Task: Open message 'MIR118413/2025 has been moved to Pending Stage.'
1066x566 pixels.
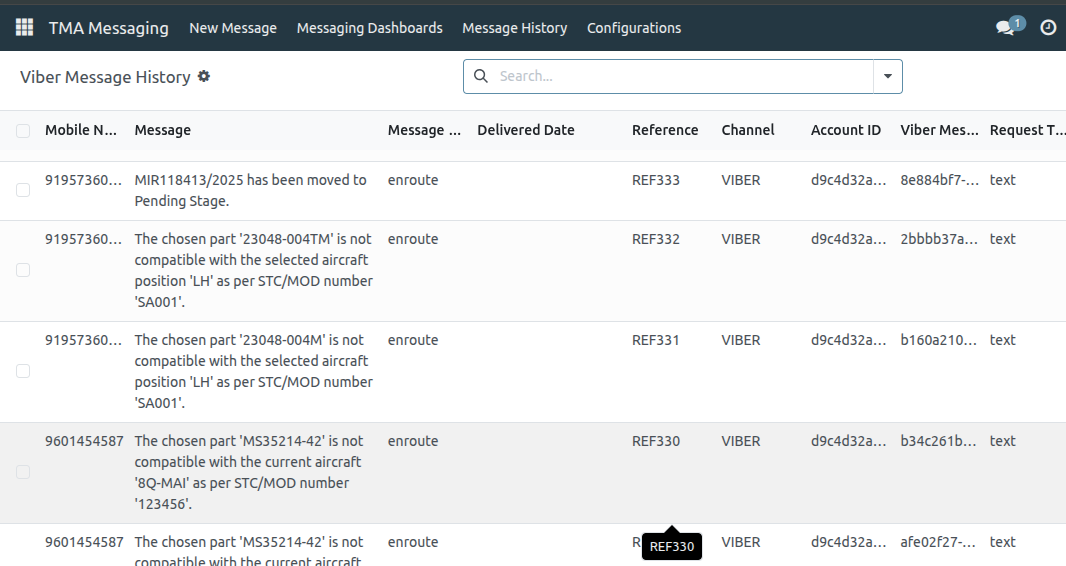Action: tap(251, 190)
